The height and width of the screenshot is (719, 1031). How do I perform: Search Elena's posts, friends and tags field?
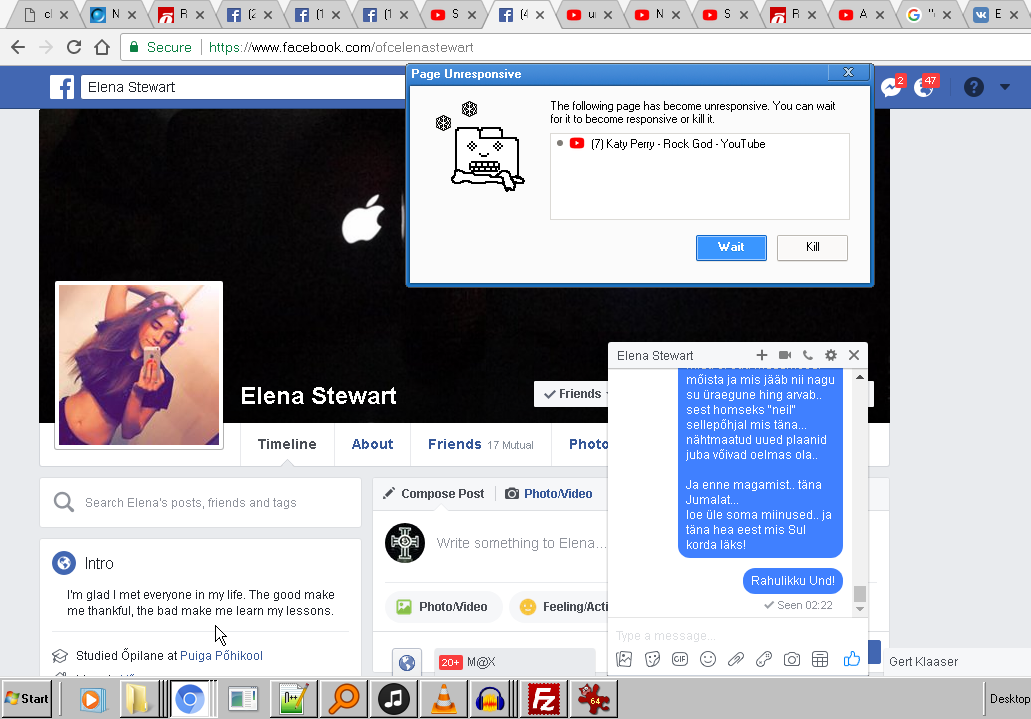click(201, 503)
